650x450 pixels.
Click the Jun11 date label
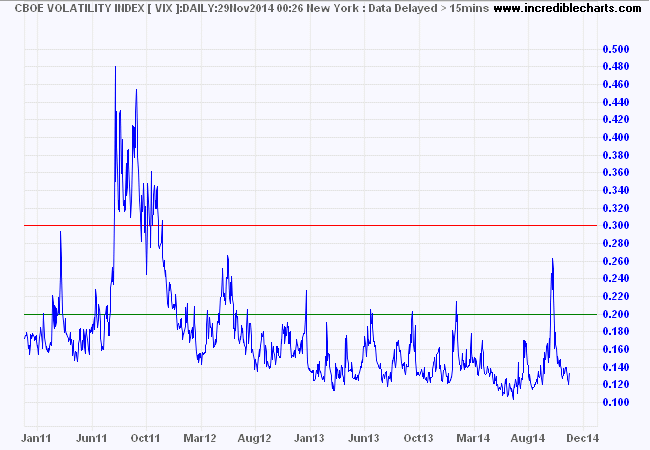[x=92, y=438]
